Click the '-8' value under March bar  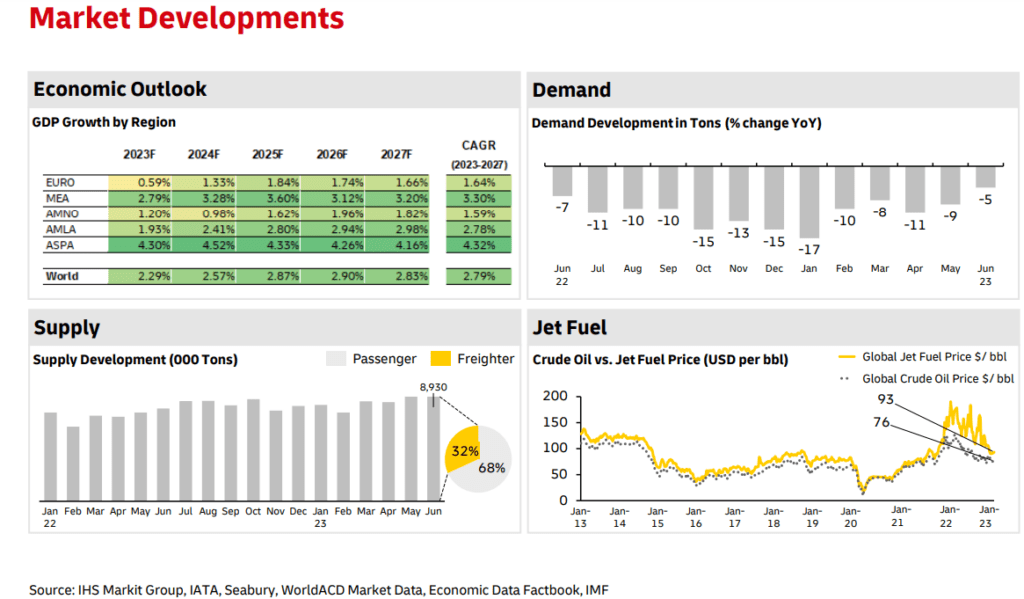tap(880, 212)
